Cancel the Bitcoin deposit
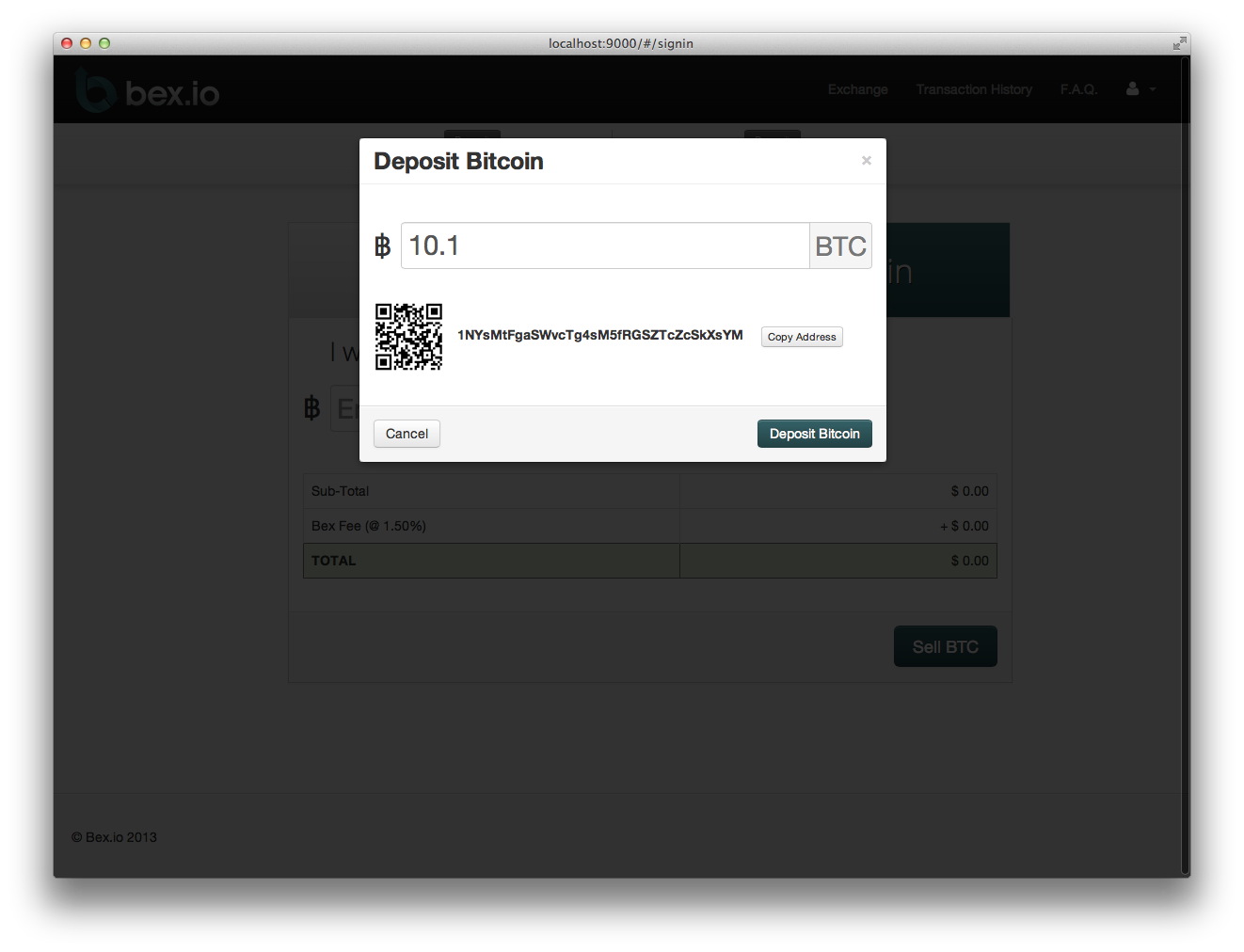 (x=407, y=434)
